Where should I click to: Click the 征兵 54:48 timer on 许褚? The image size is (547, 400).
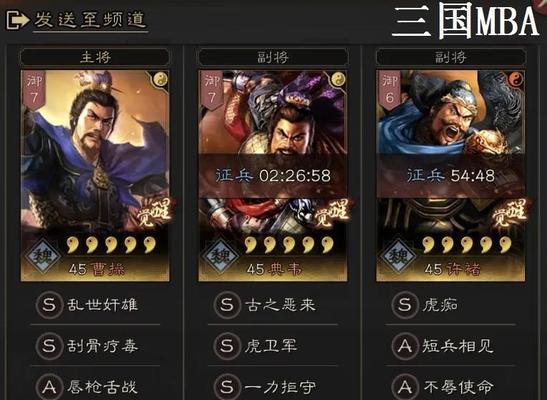tap(450, 175)
